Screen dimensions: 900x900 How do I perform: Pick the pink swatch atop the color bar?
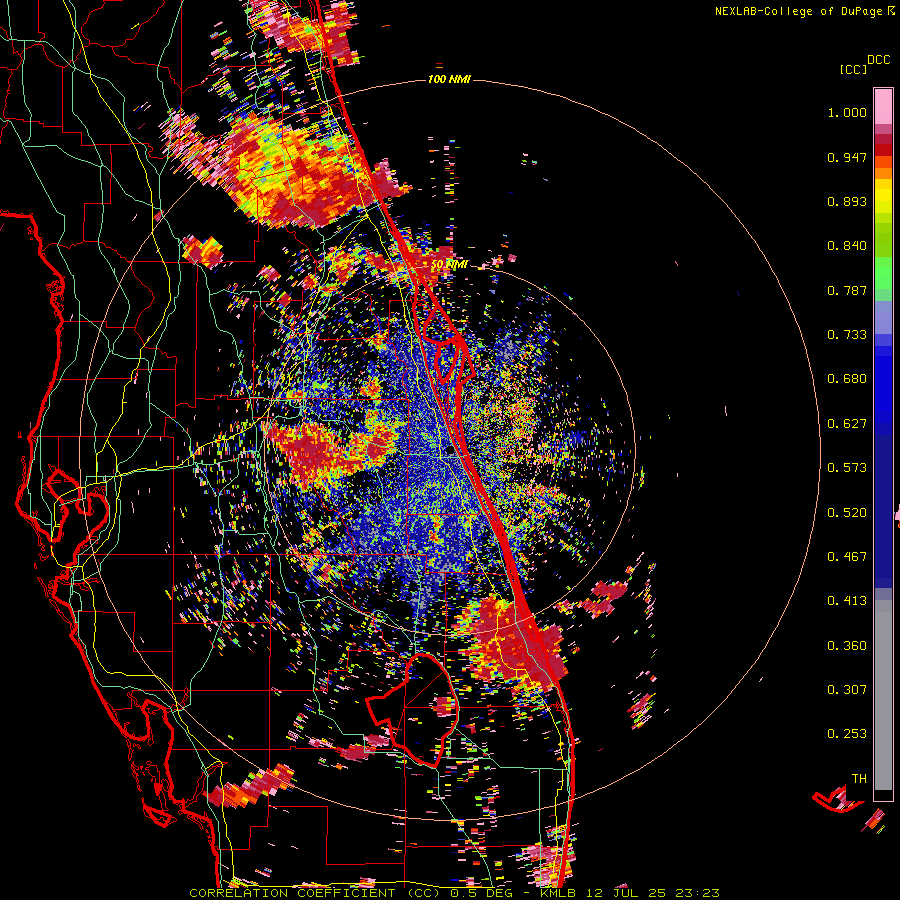coord(883,106)
